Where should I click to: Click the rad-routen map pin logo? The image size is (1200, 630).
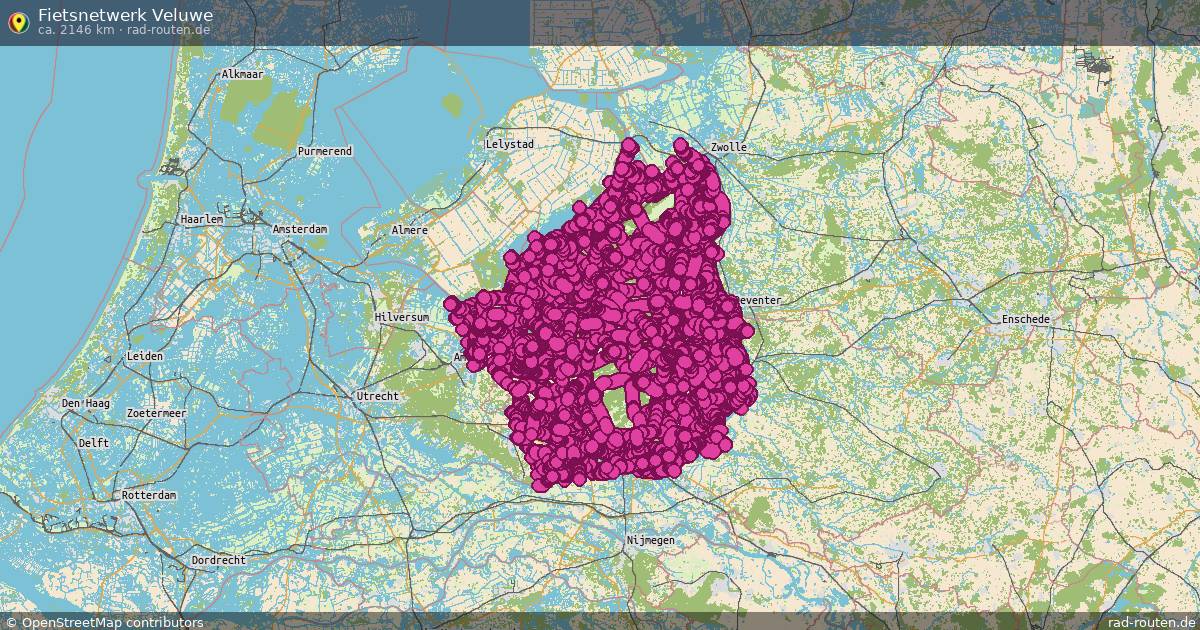[19, 21]
